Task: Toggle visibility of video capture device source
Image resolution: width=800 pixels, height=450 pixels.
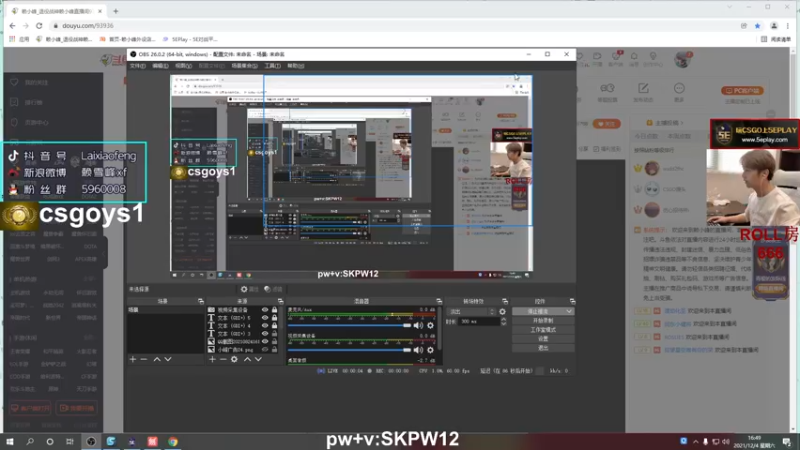Action: click(x=265, y=310)
